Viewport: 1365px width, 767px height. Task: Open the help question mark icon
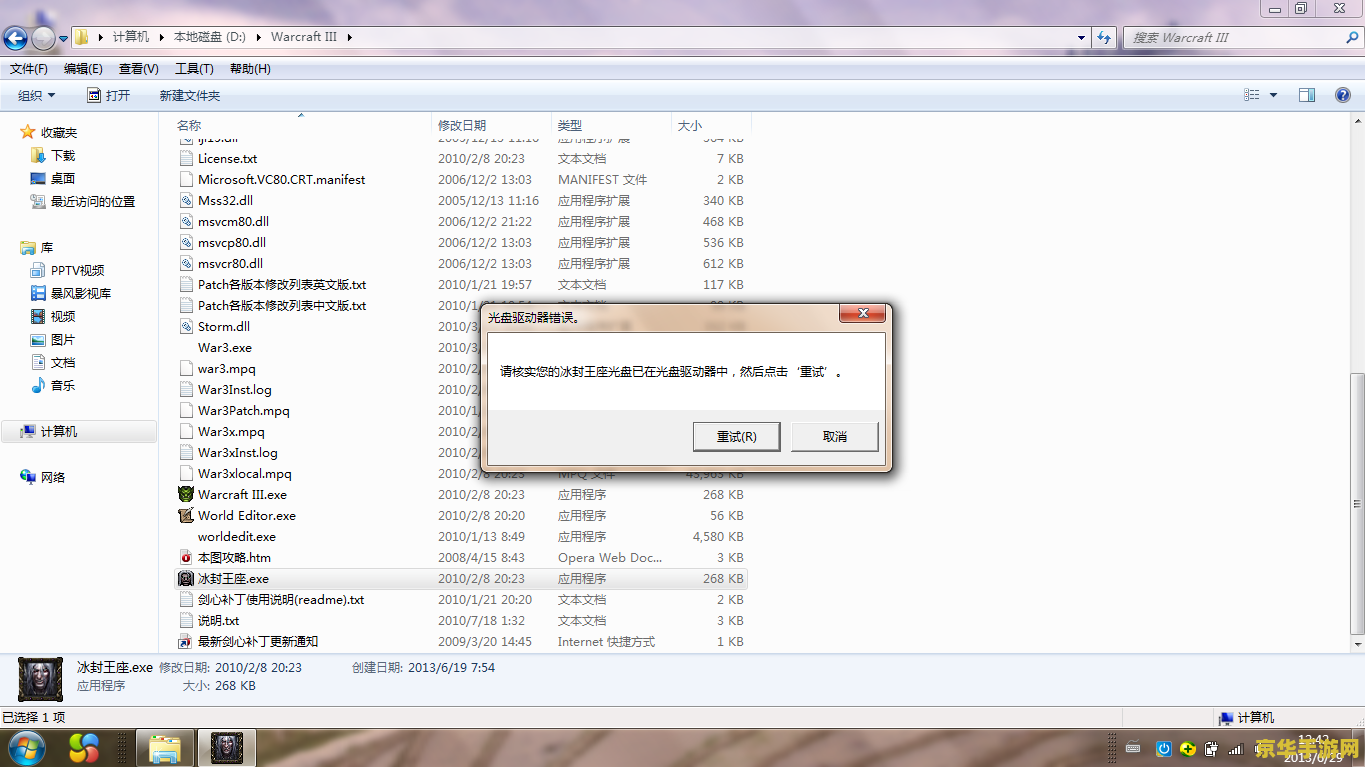[x=1343, y=95]
